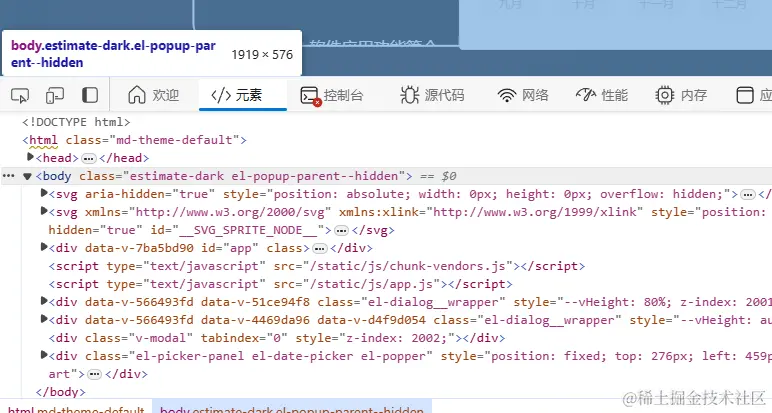Click ellipsis badge in div#app row
This screenshot has width=772, height=413.
(x=320, y=249)
